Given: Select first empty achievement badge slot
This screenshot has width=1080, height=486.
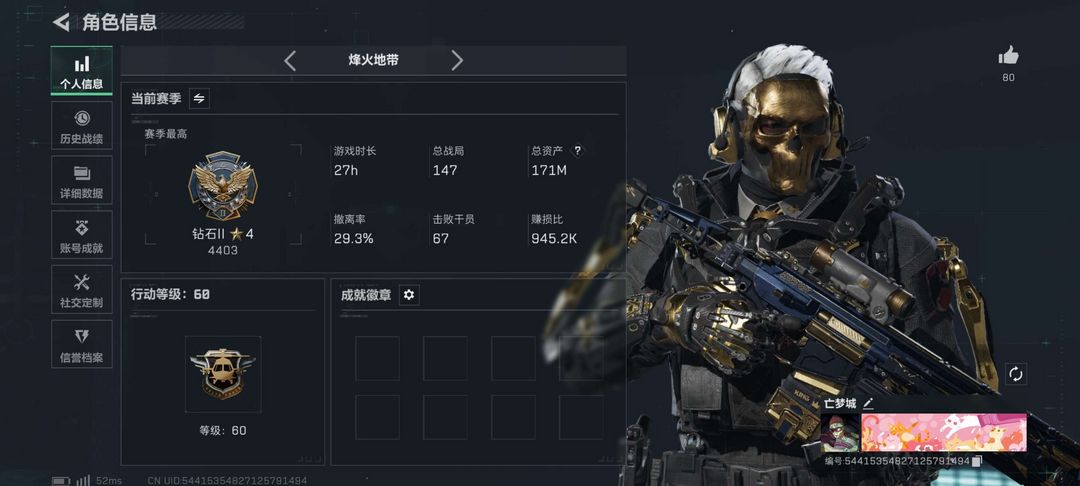Looking at the screenshot, I should coord(377,359).
